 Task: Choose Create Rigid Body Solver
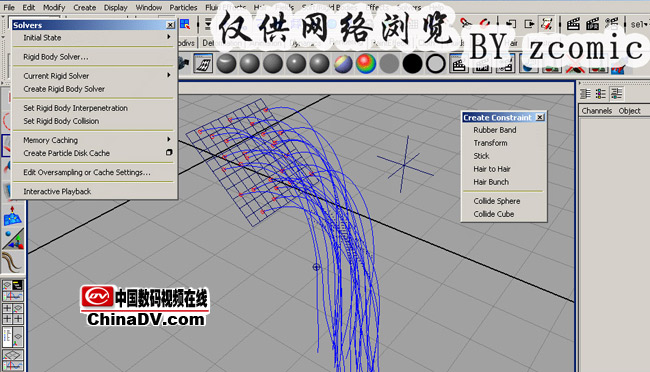pyautogui.click(x=95, y=89)
